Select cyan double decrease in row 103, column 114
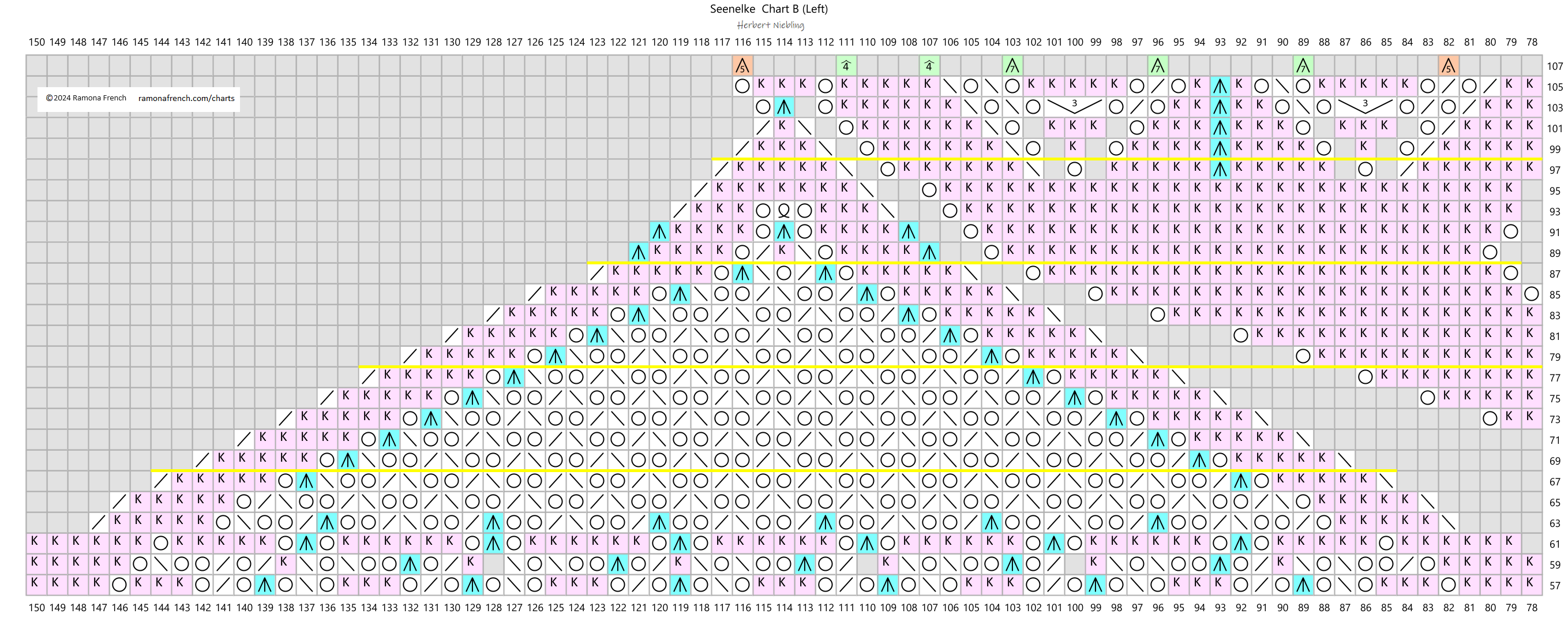The image size is (1568, 621). point(783,108)
